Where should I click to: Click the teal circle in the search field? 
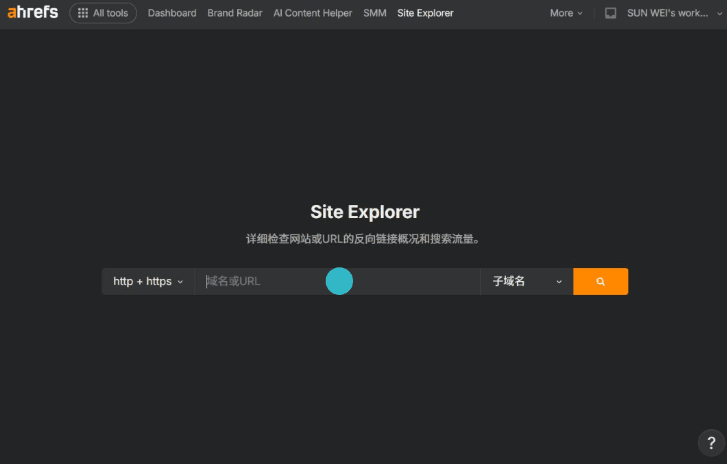click(x=340, y=282)
